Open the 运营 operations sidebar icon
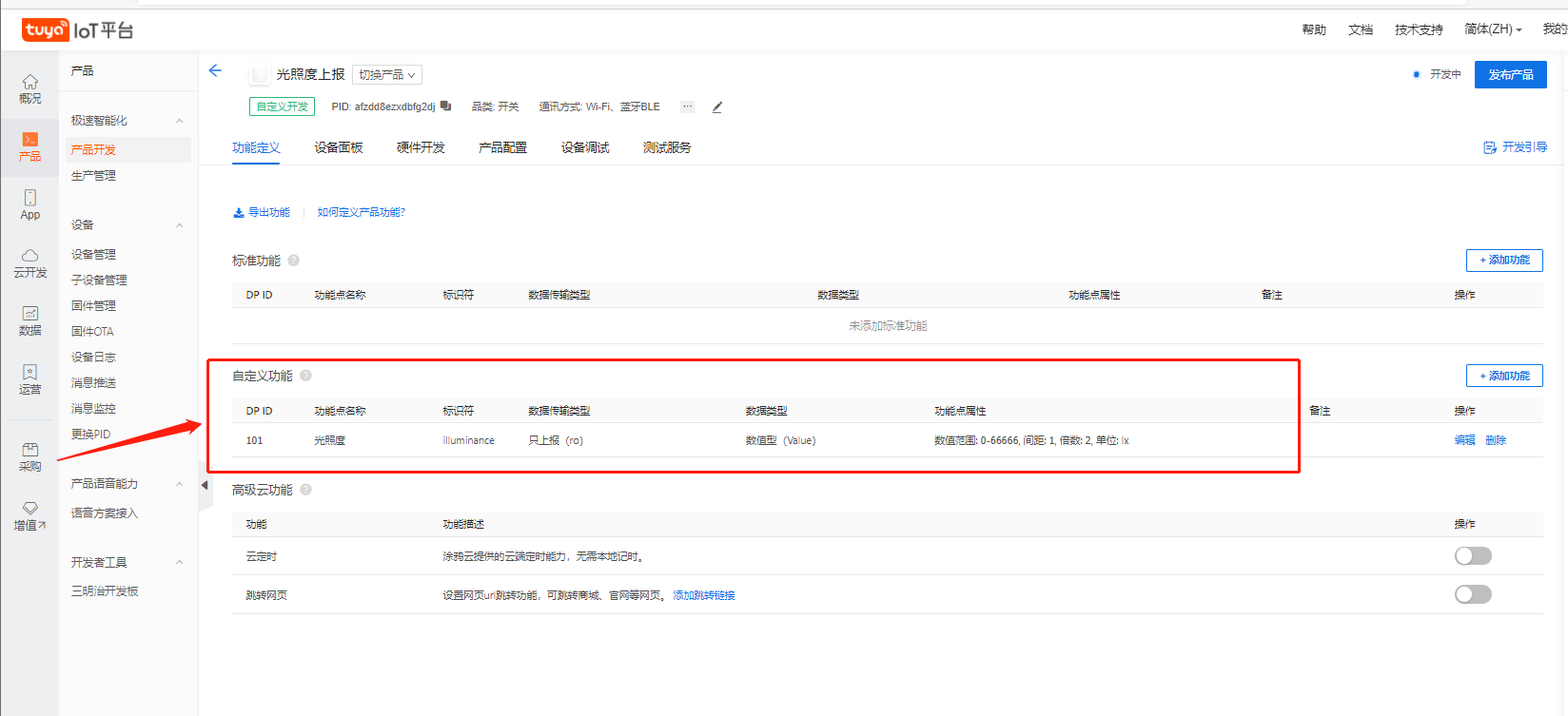 point(30,379)
